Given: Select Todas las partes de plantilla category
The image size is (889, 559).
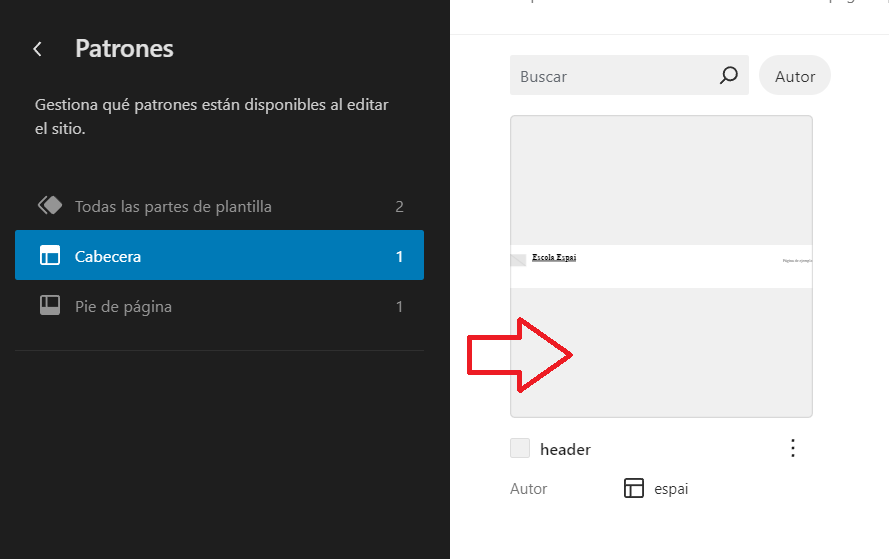Looking at the screenshot, I should coord(173,206).
